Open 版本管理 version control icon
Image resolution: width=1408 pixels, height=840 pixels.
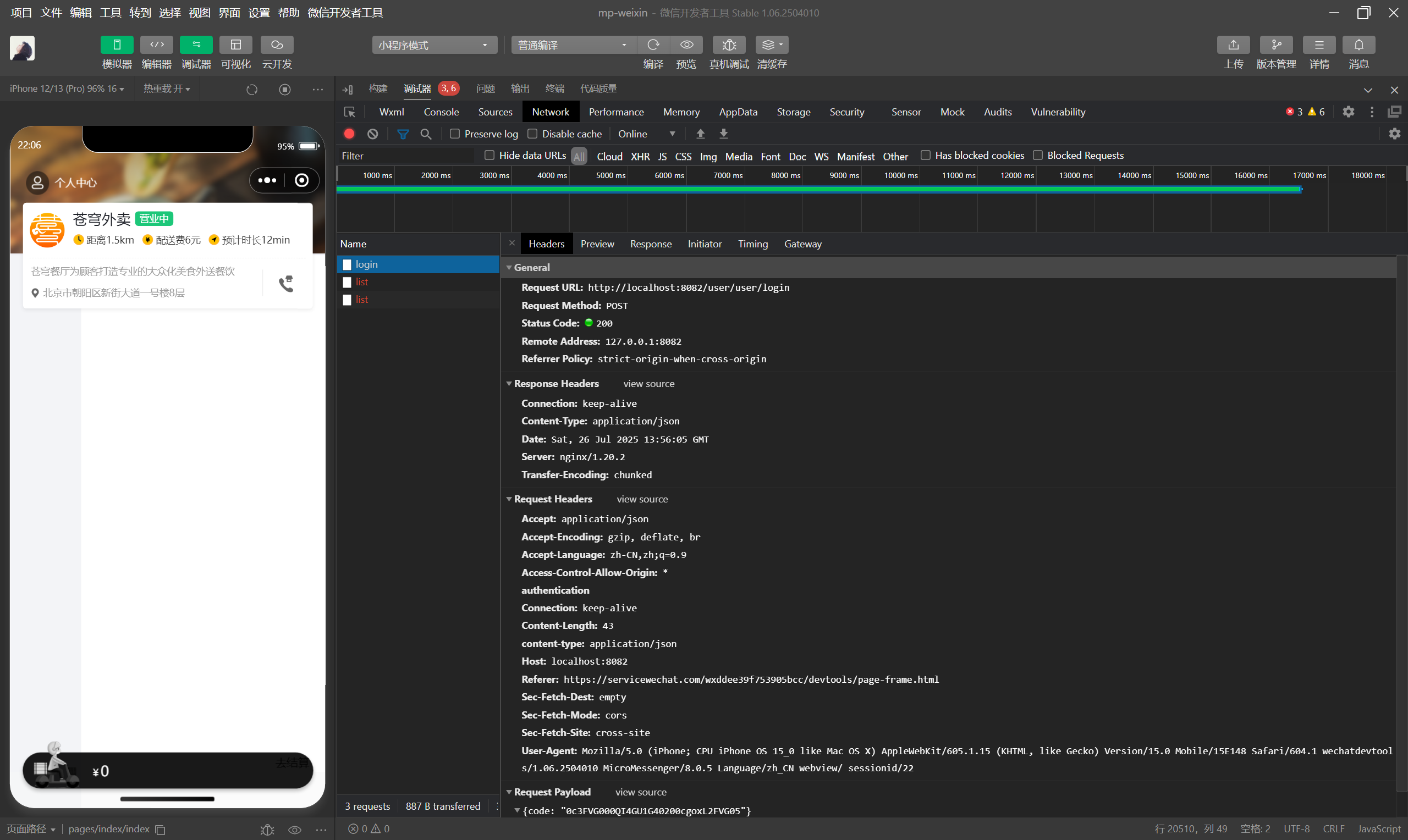tap(1275, 45)
